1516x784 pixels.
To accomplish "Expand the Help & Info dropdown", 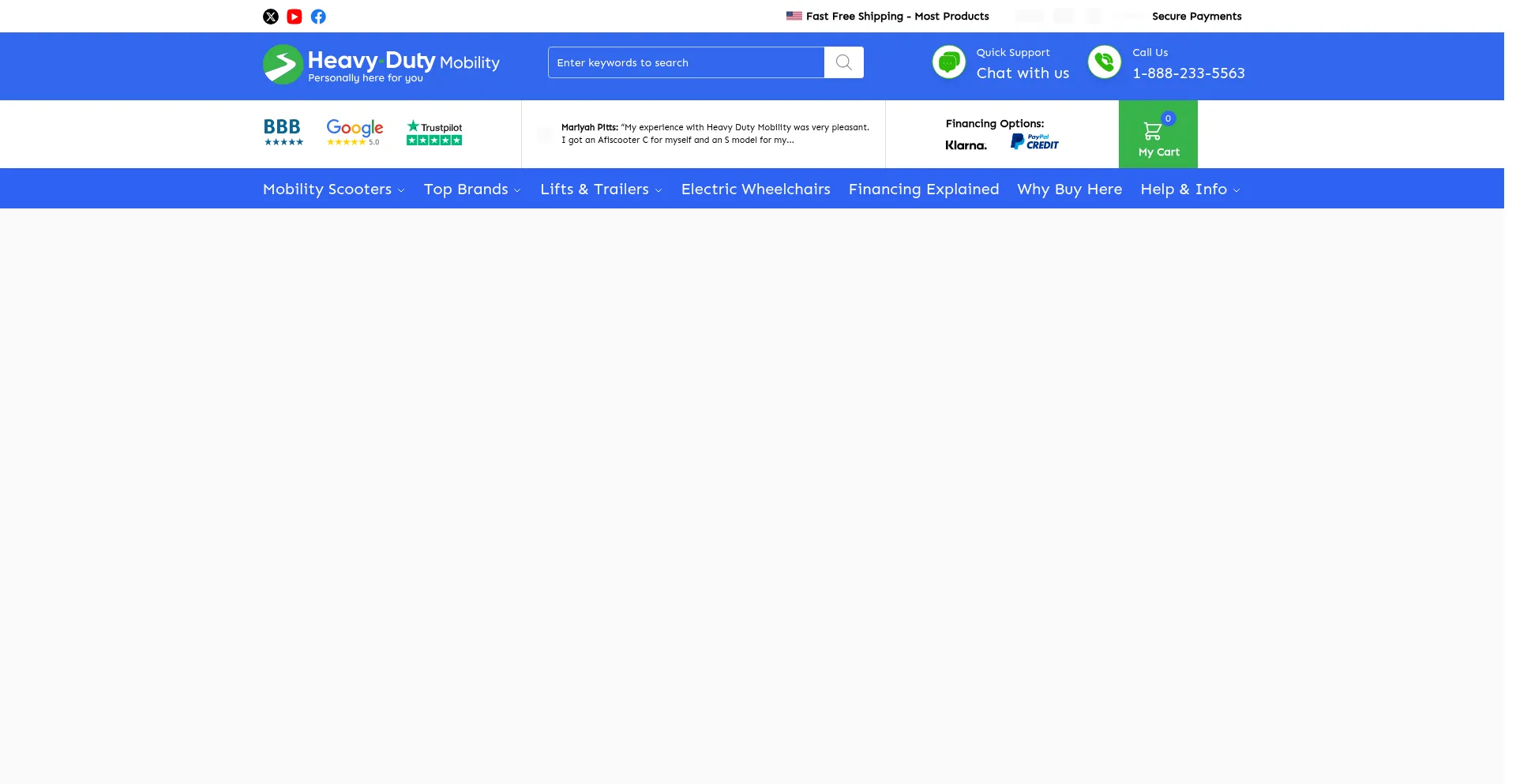I will pos(1189,189).
